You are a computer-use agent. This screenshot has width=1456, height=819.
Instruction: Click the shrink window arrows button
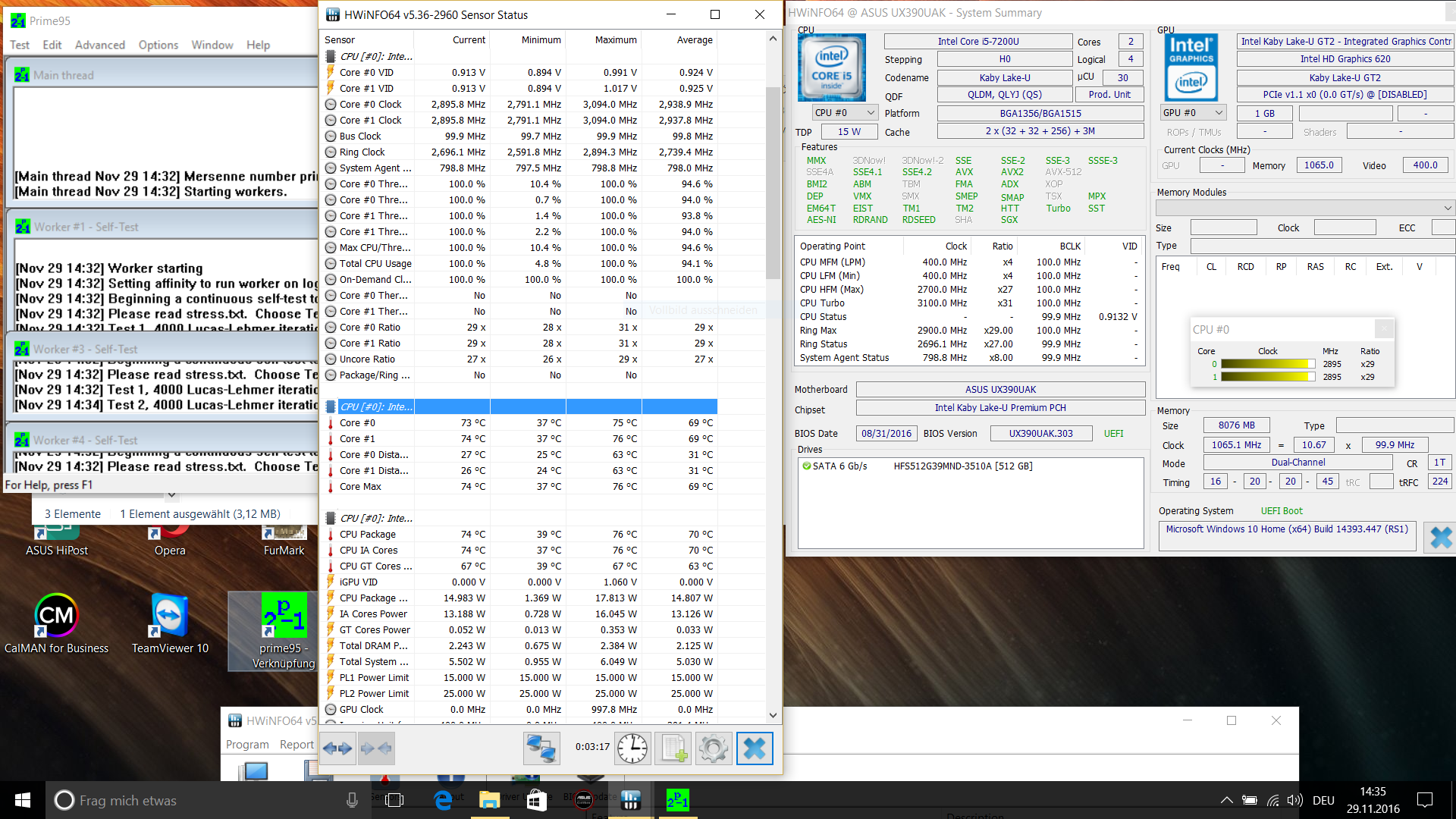tap(376, 748)
